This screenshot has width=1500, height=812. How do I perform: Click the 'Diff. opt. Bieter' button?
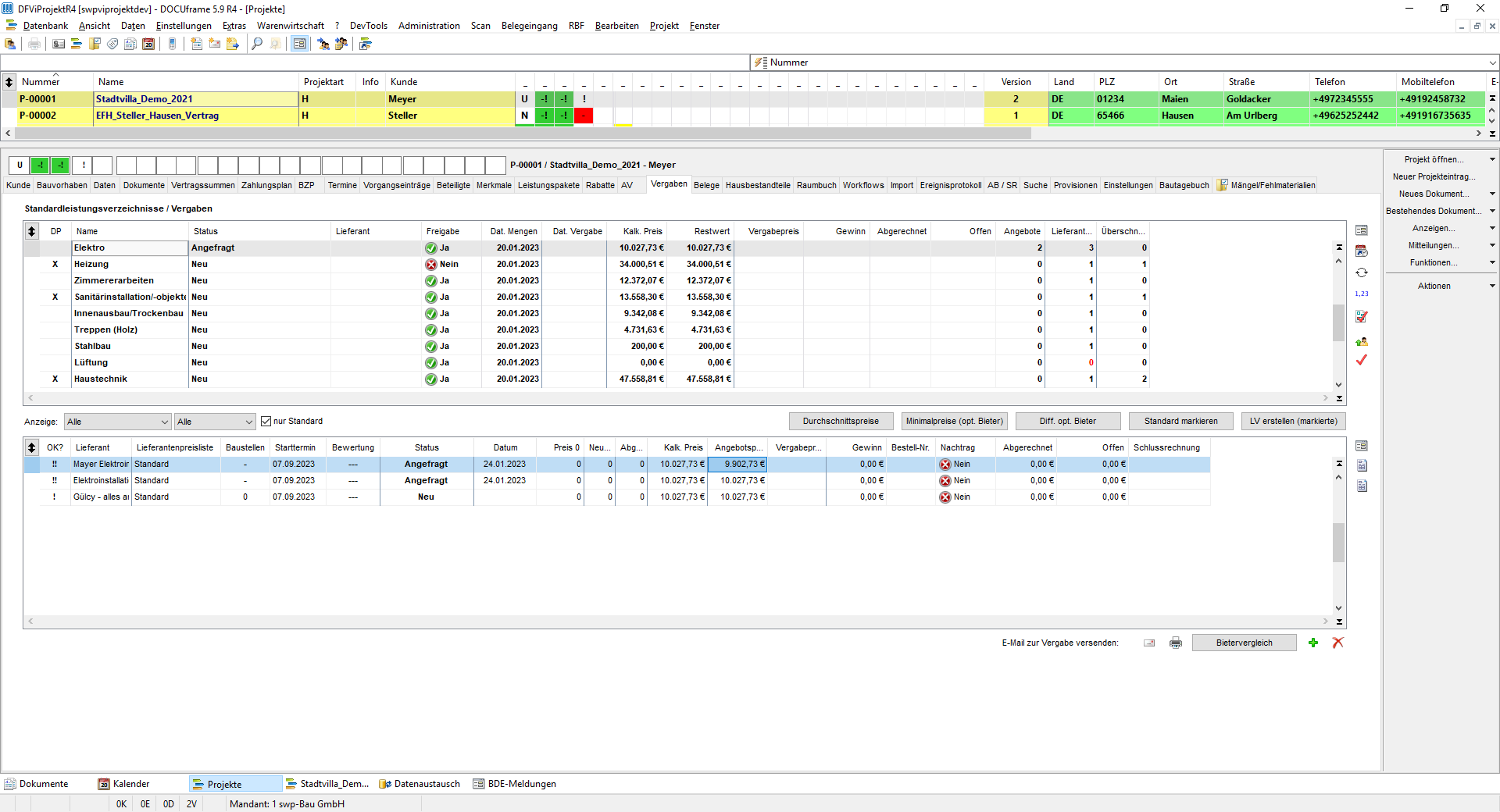pyautogui.click(x=1068, y=422)
